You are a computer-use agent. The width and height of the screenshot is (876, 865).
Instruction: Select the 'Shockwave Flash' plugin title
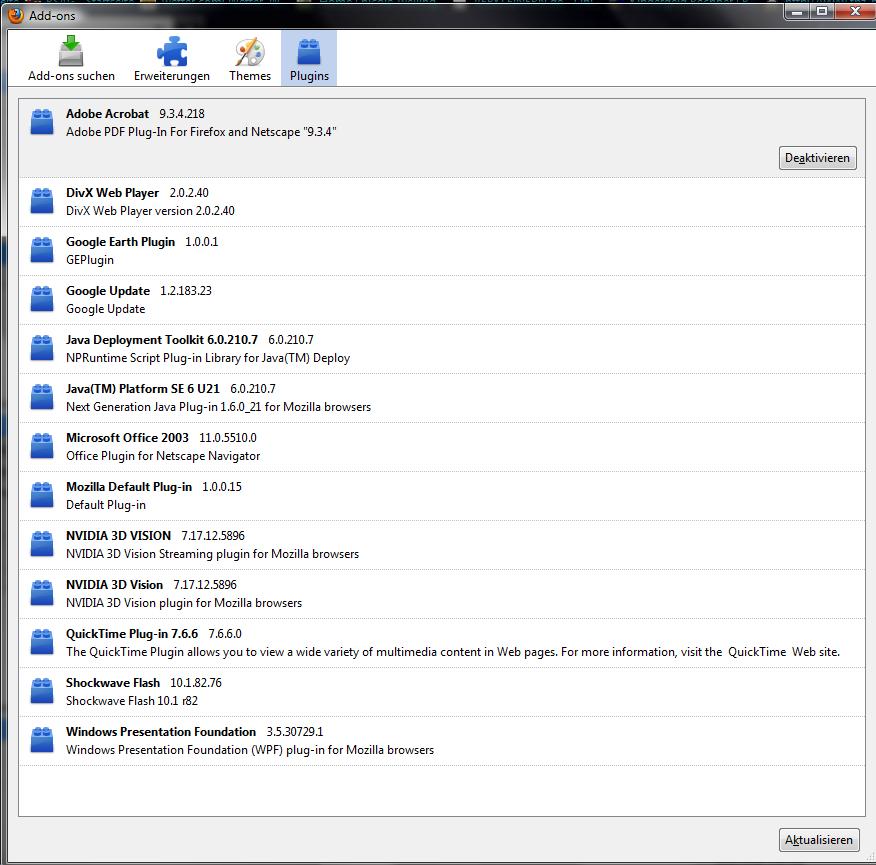[113, 683]
